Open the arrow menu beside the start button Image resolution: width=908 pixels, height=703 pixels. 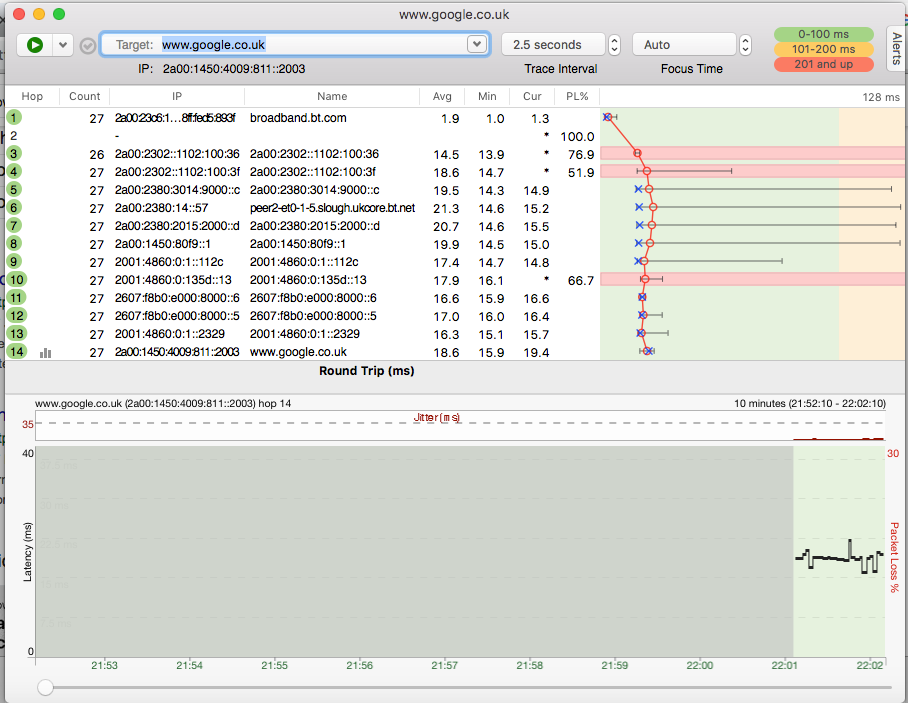tap(63, 45)
